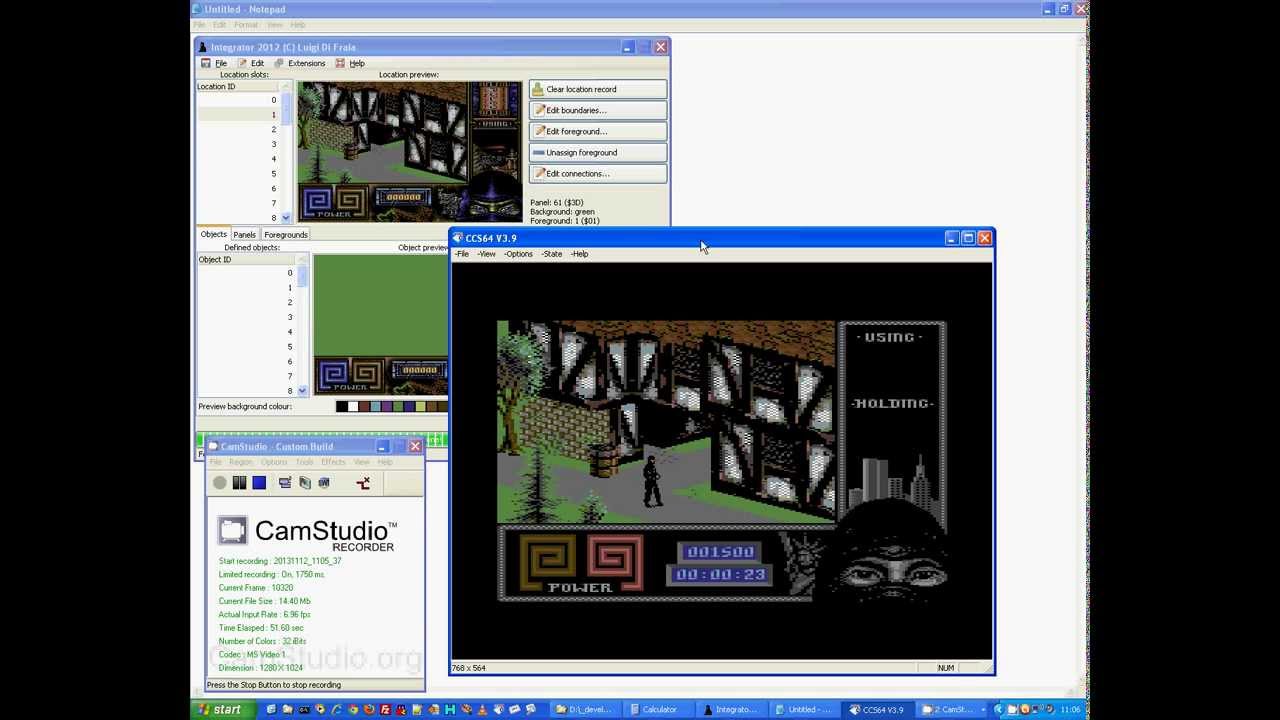The image size is (1280, 720).
Task: Click the File menu icon in Integrator
Action: (x=206, y=63)
